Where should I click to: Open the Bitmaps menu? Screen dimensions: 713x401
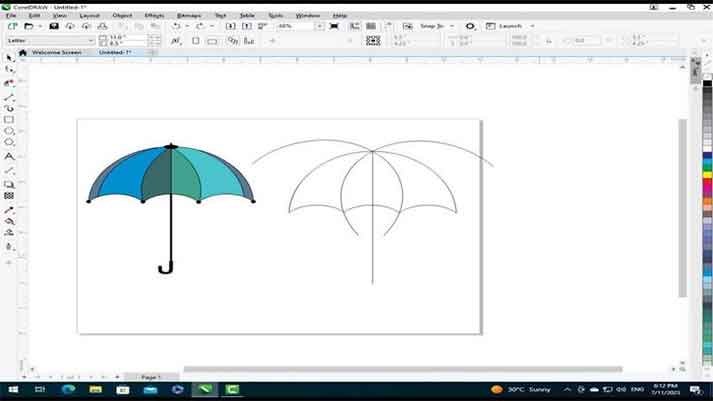pos(187,15)
